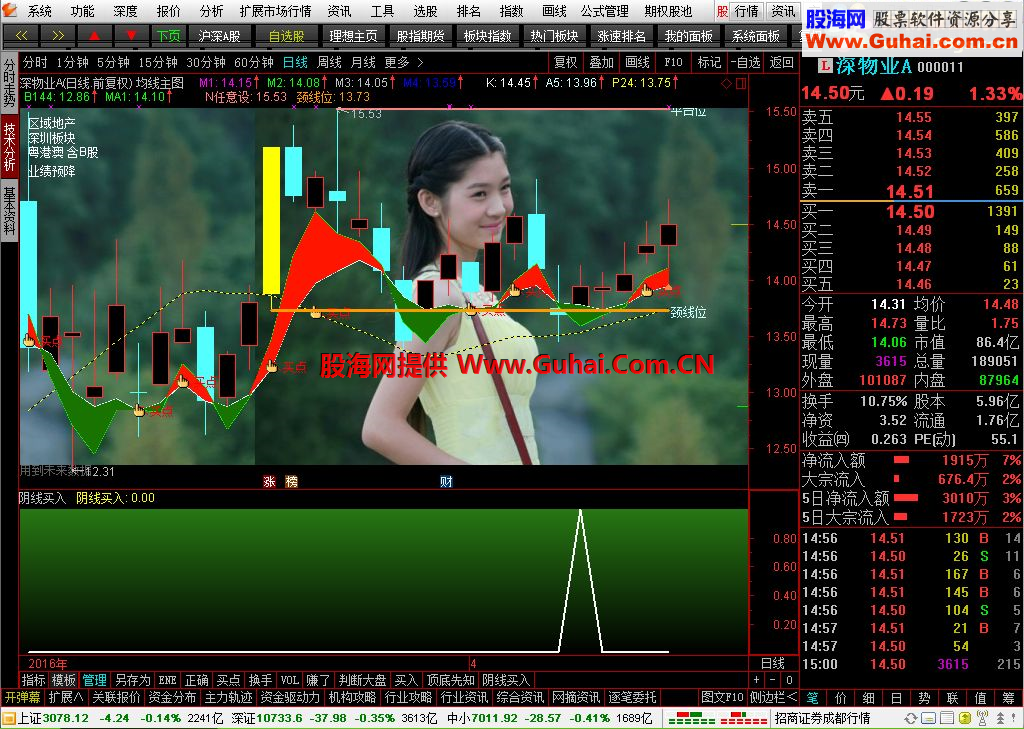Click the red 张 marker below the chart
This screenshot has height=729, width=1024.
[x=270, y=481]
